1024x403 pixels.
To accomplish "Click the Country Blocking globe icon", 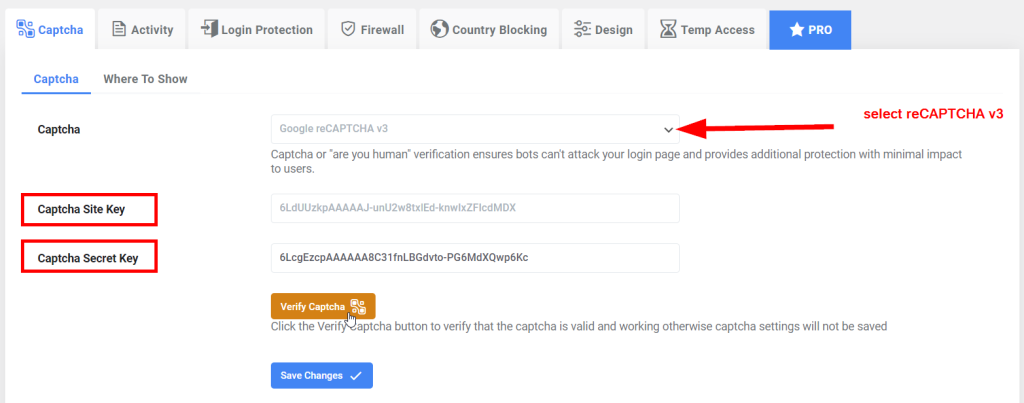I will tap(439, 29).
